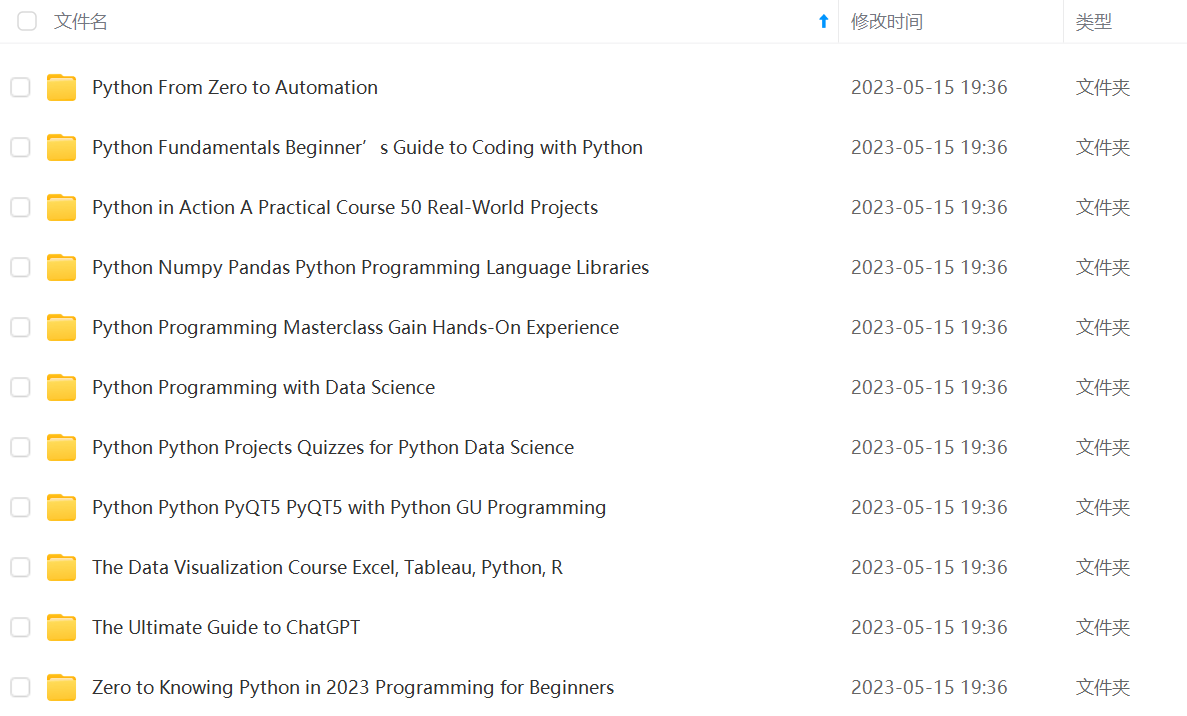Click folder icon beside The Ultimate Guide to ChatGPT

tap(62, 628)
